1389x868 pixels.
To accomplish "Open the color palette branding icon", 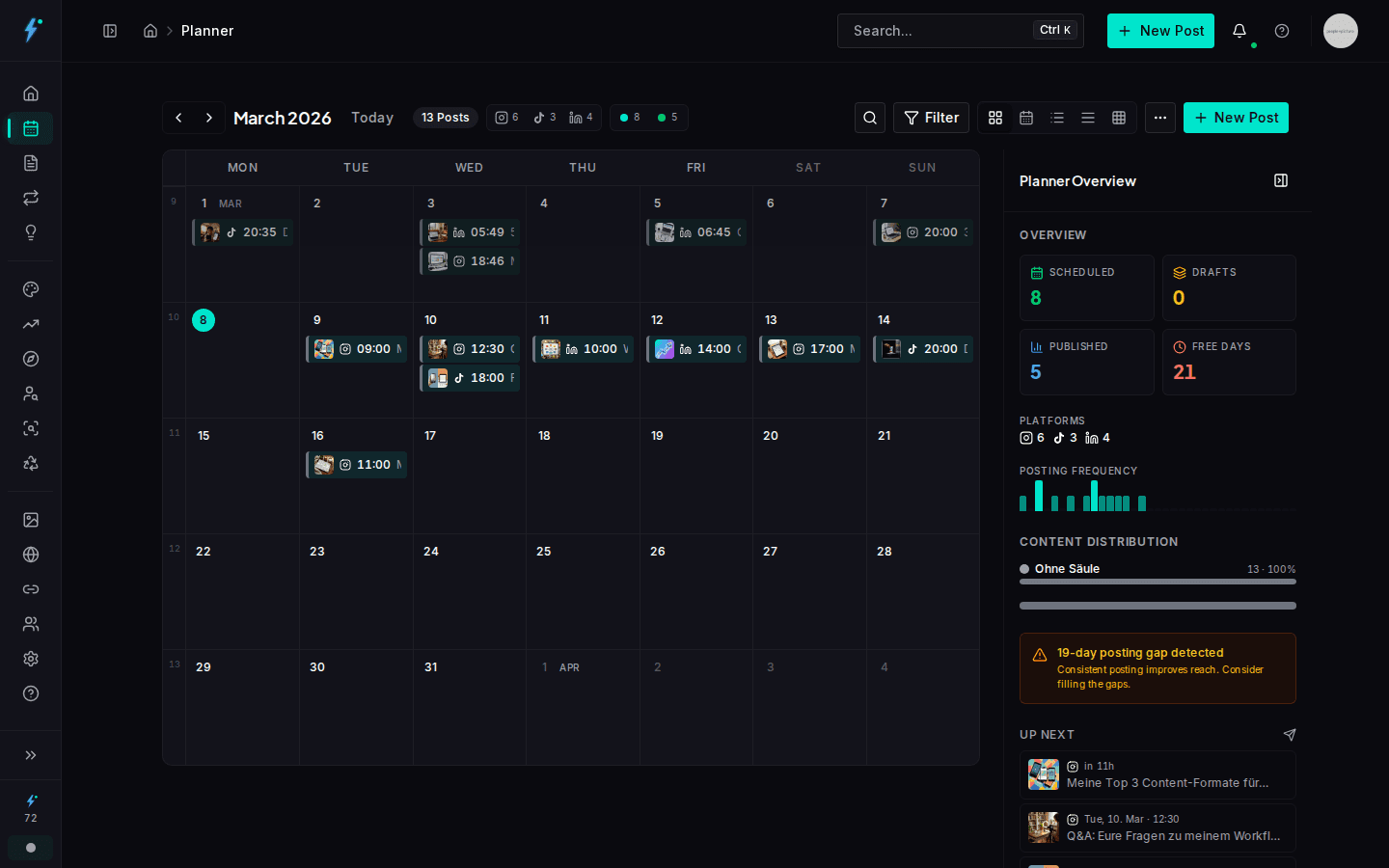I will click(x=30, y=289).
